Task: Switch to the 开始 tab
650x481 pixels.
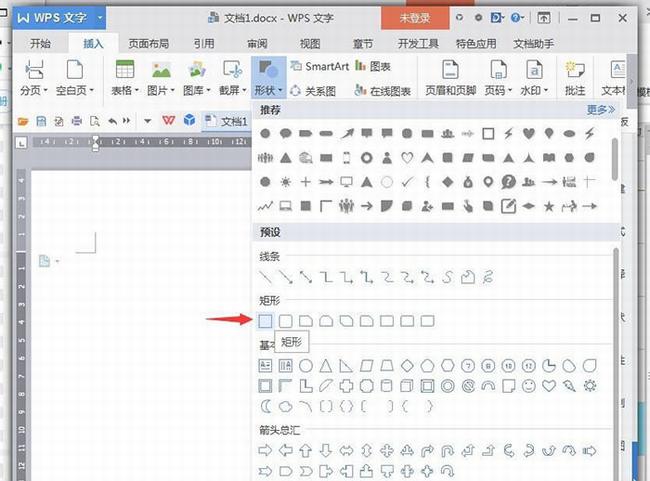Action: click(x=40, y=44)
